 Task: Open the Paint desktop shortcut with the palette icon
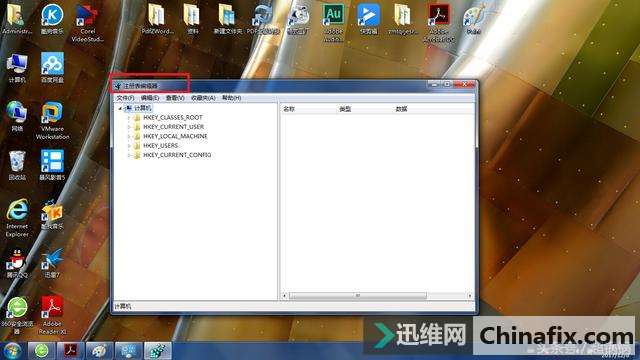click(474, 19)
